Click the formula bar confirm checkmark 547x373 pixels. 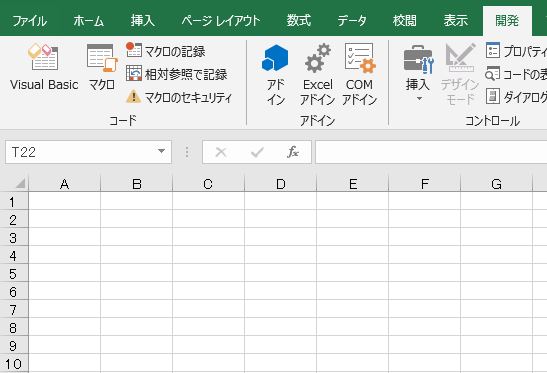[257, 152]
